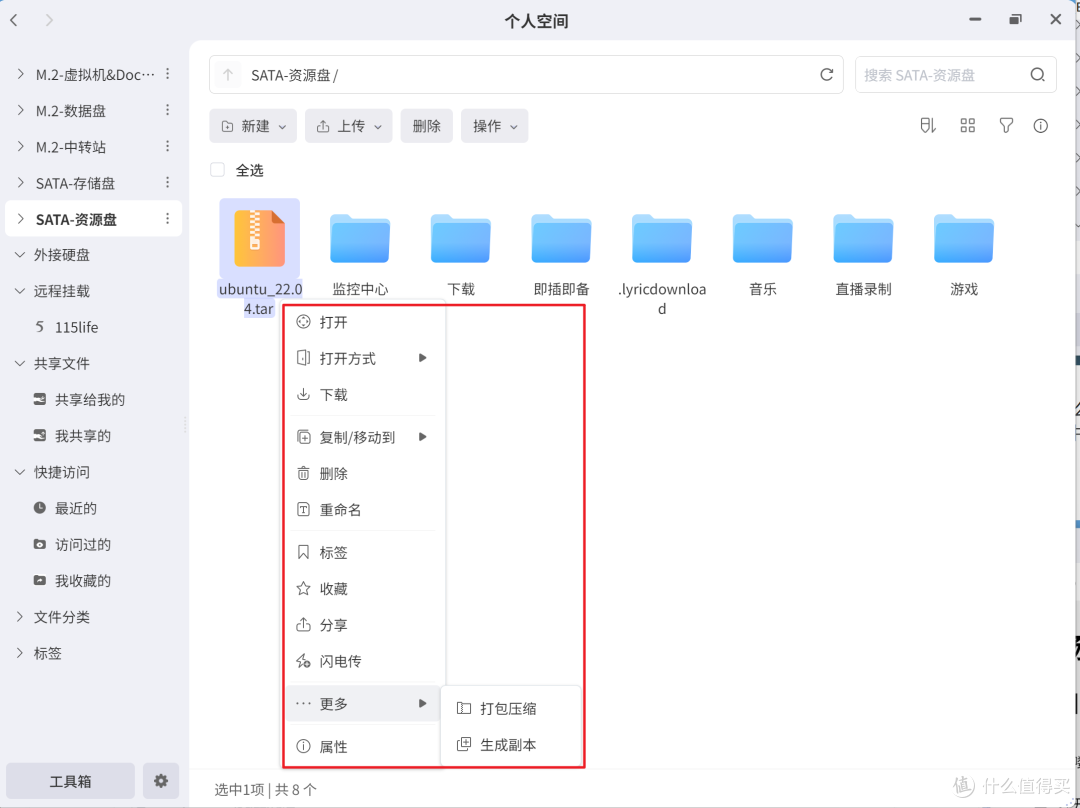1080x808 pixels.
Task: Expand the 文件分类 section
Action: tap(20, 617)
